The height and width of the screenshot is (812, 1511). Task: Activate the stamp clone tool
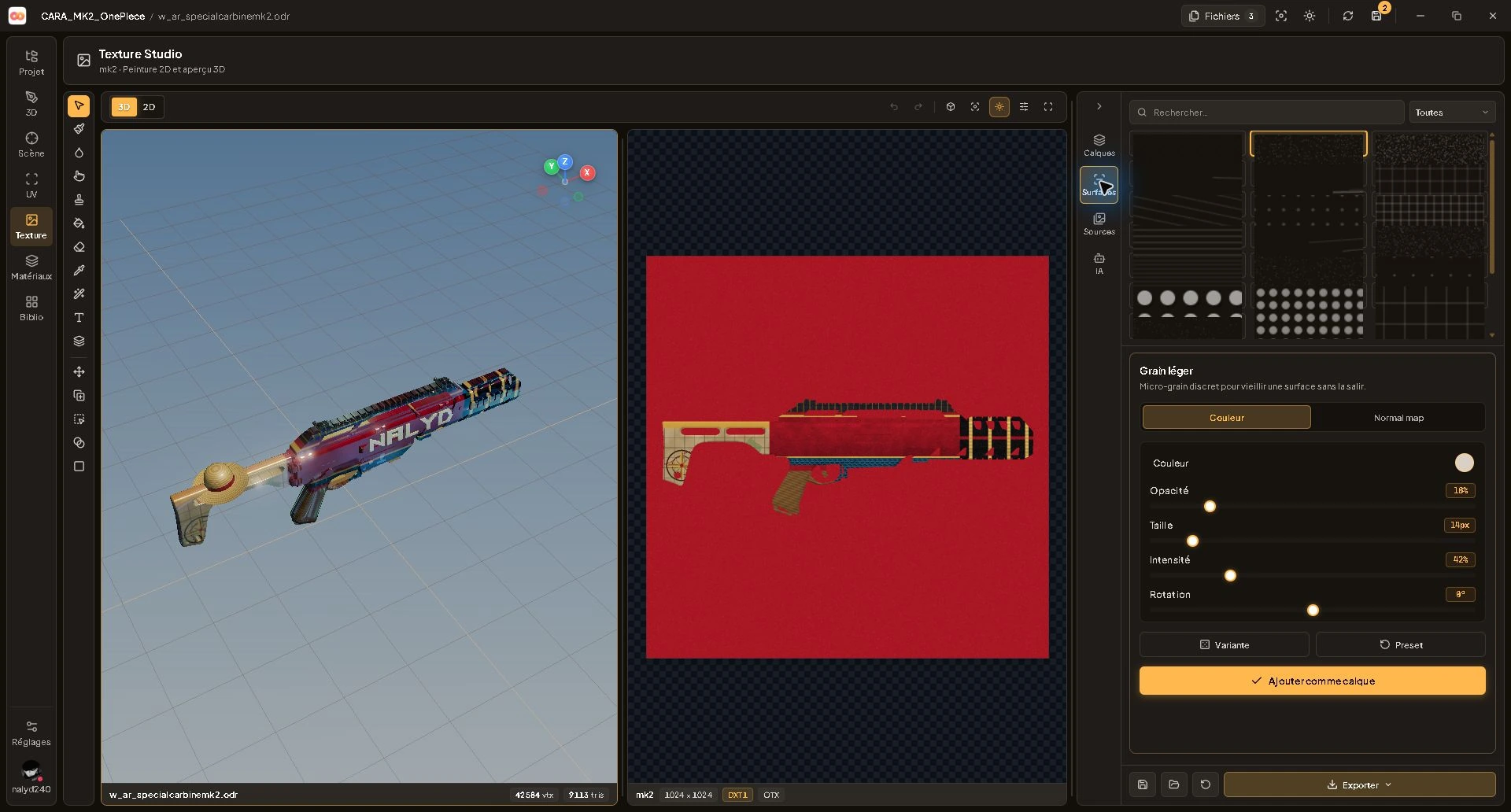(79, 200)
